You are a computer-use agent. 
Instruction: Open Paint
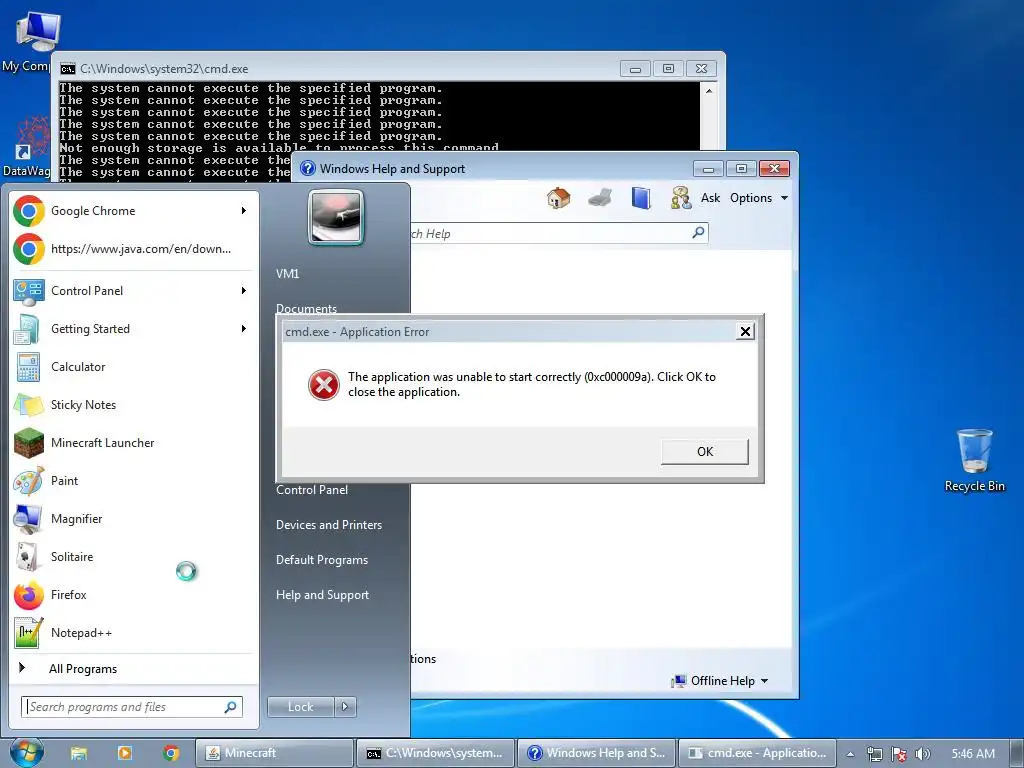[134, 481]
